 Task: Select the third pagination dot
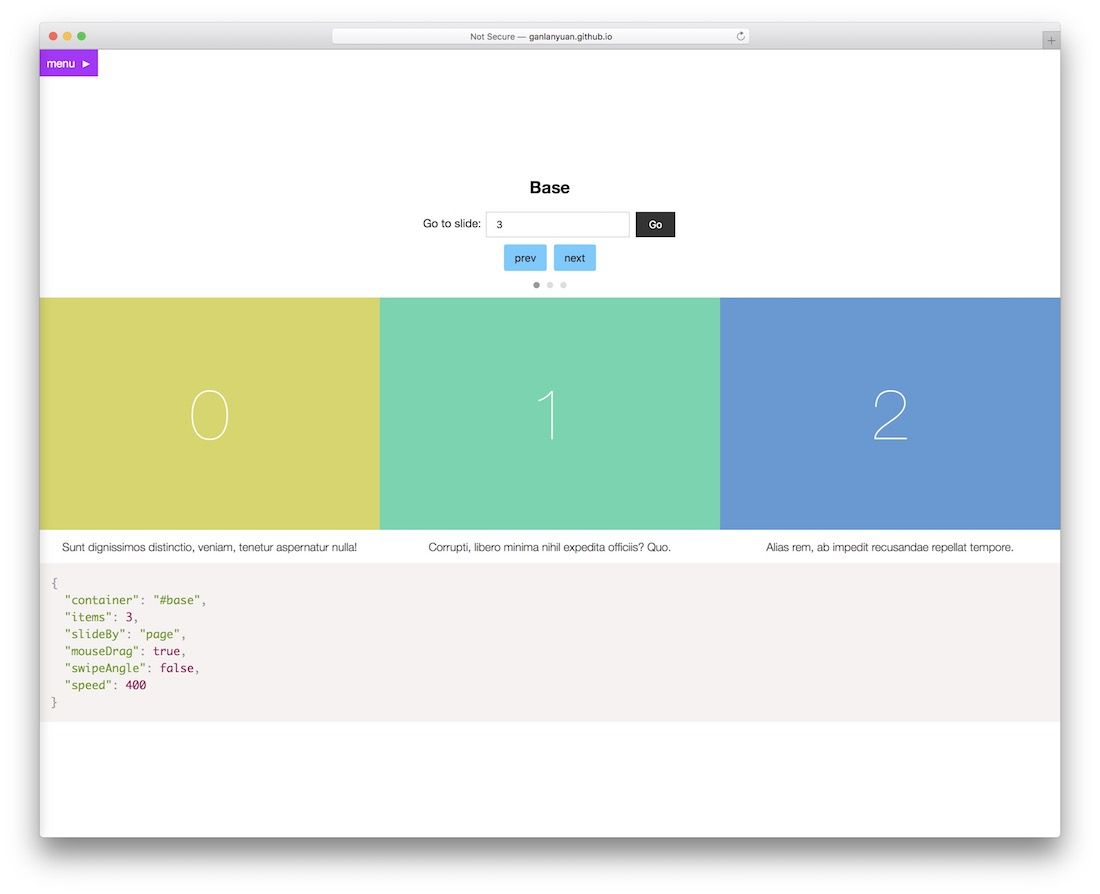pos(563,285)
